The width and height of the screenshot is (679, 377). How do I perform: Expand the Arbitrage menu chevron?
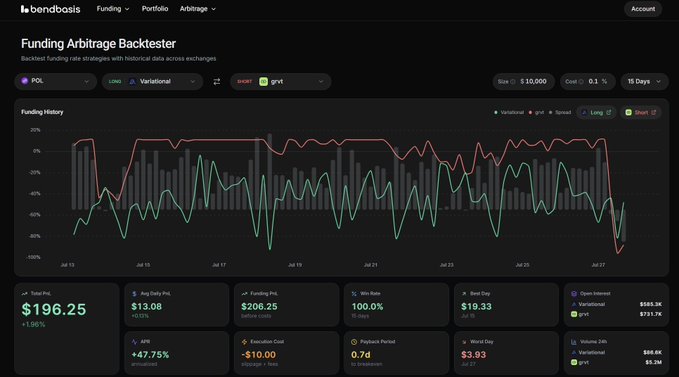coord(213,9)
